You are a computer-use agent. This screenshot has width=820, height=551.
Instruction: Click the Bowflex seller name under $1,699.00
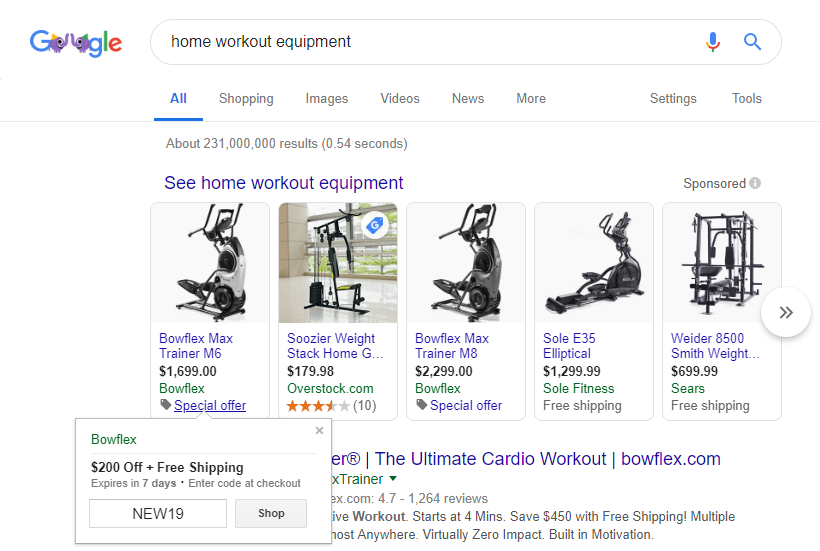coord(181,388)
